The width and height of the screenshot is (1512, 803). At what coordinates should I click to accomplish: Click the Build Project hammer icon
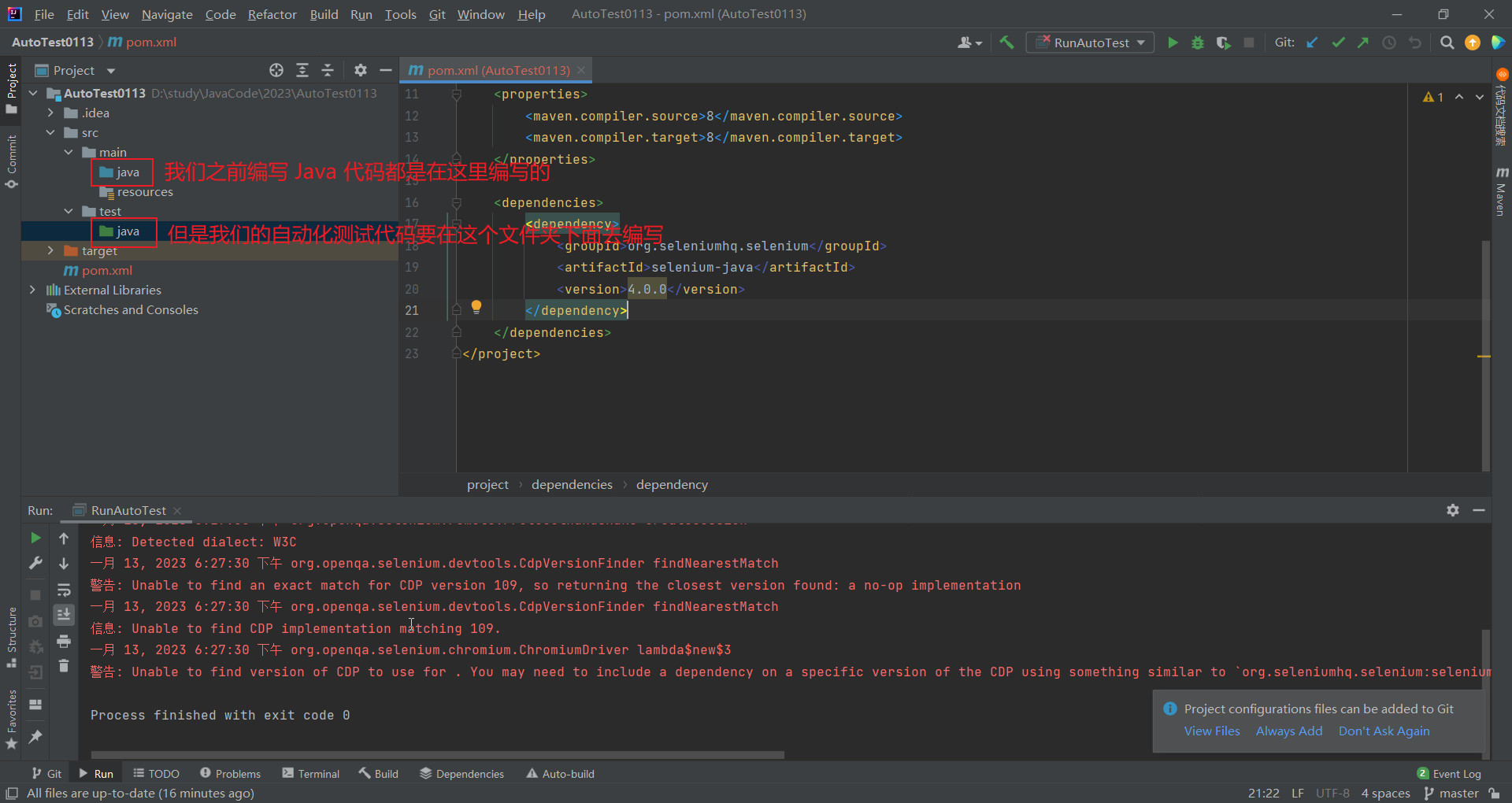point(1006,43)
